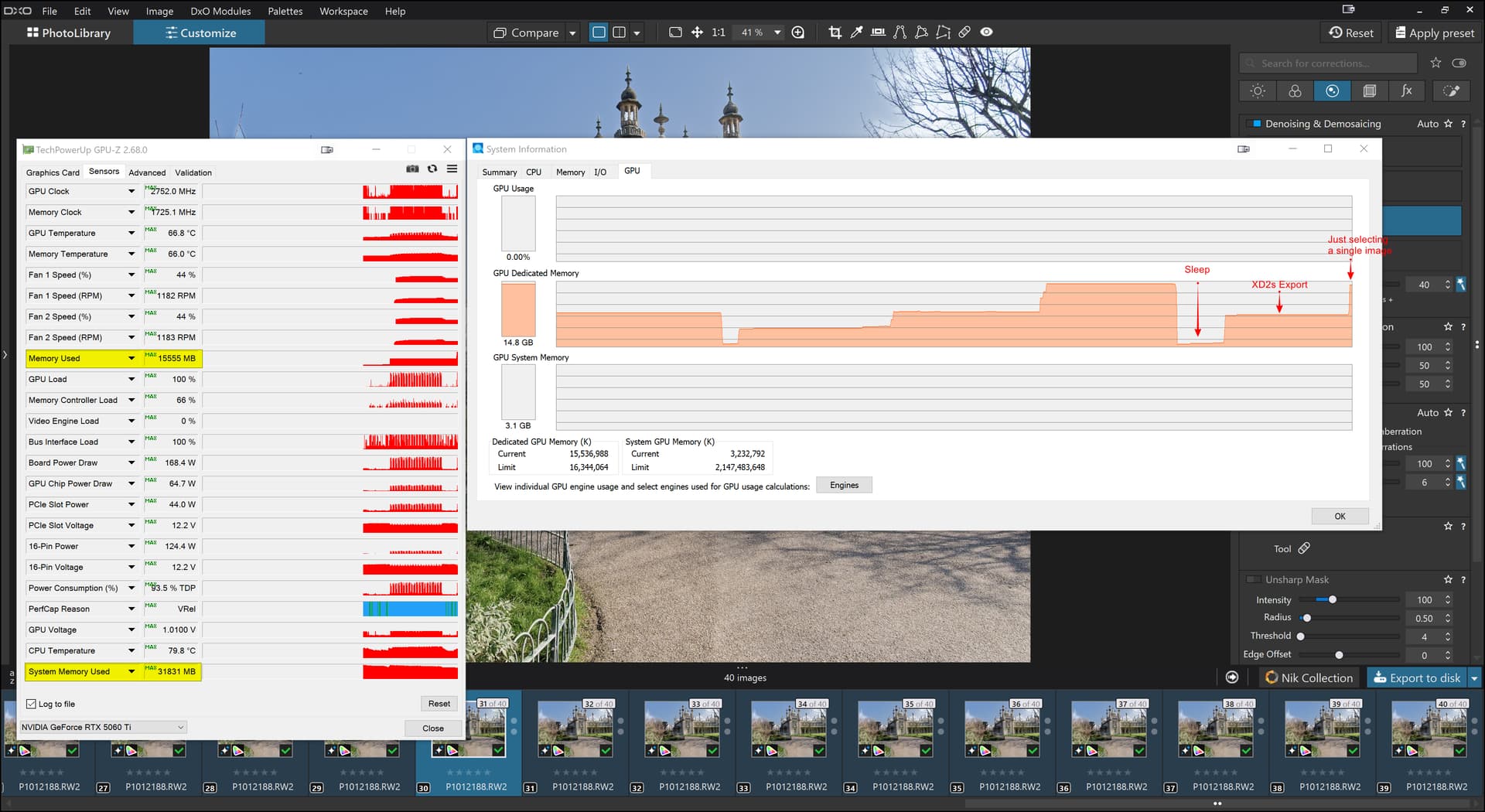Take a GPU-Z screenshot with camera icon

(412, 169)
